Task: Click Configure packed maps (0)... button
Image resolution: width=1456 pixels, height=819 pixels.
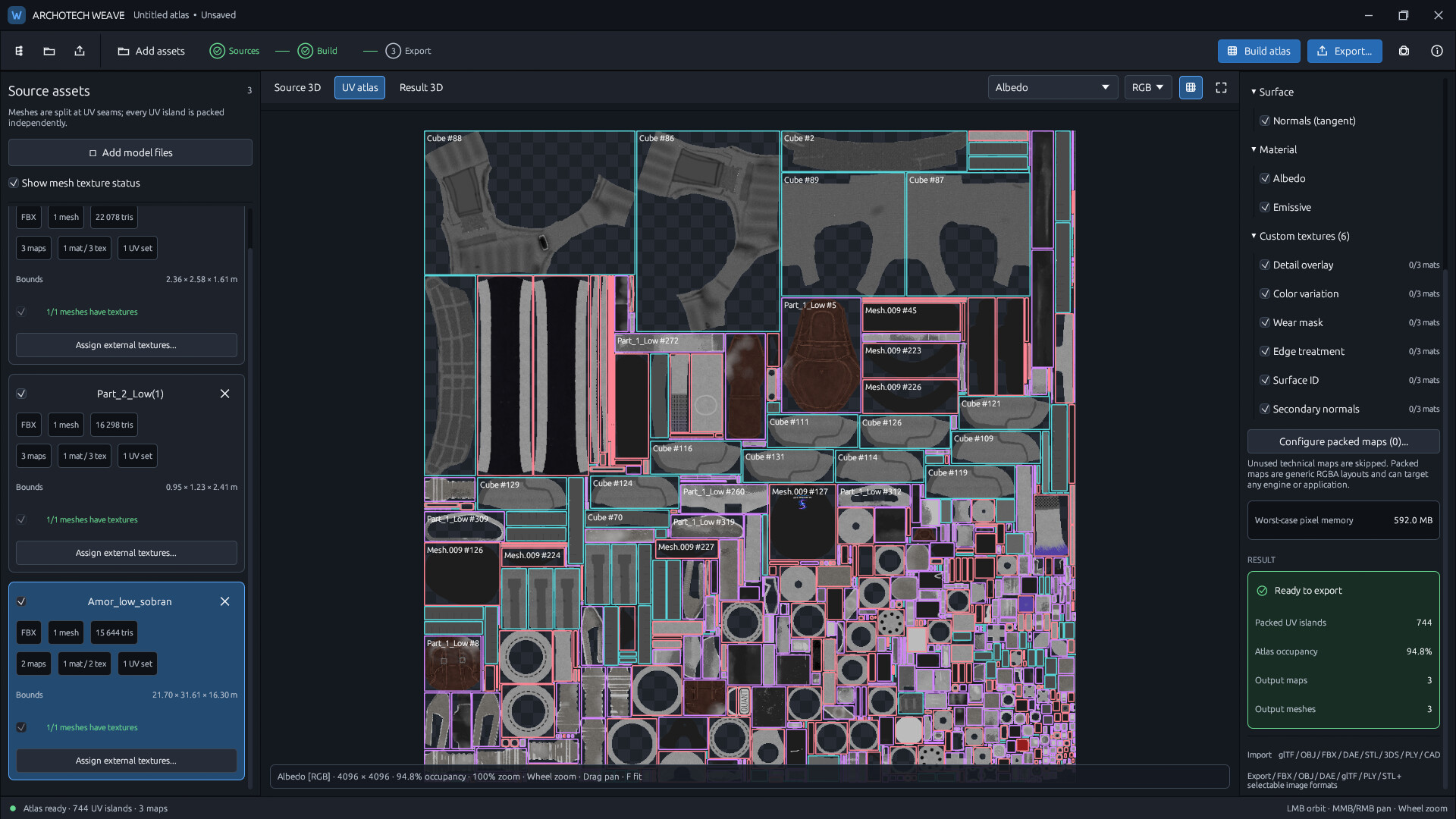Action: 1343,441
